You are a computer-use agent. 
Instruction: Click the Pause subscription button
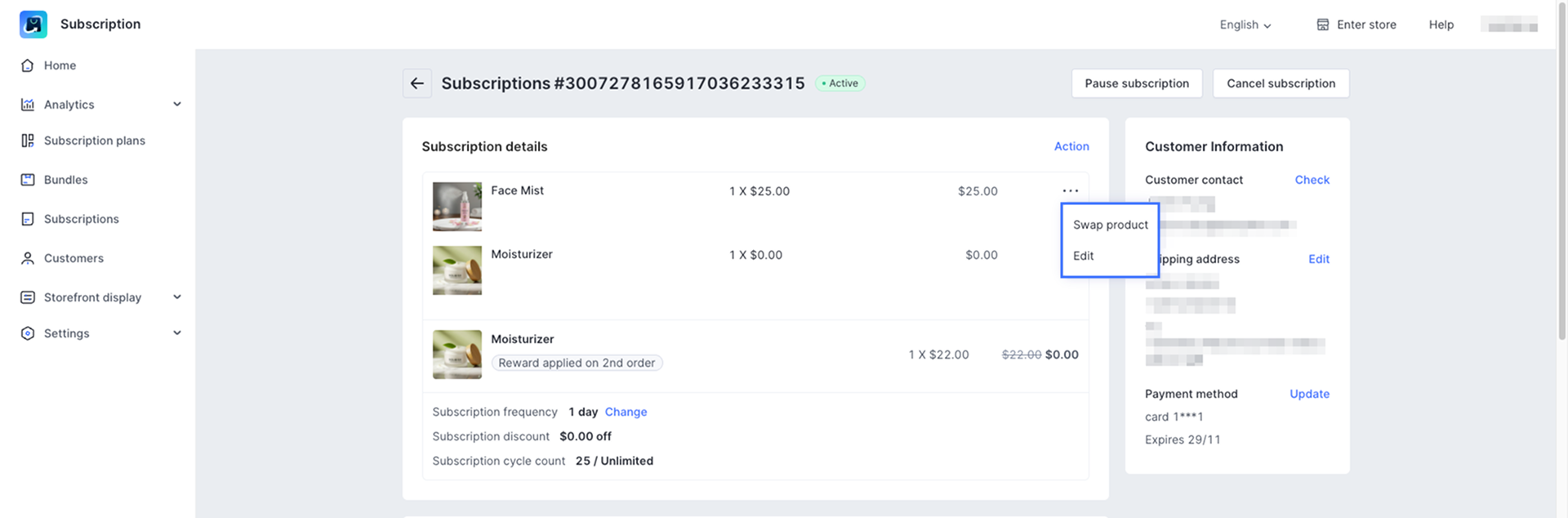click(x=1136, y=83)
